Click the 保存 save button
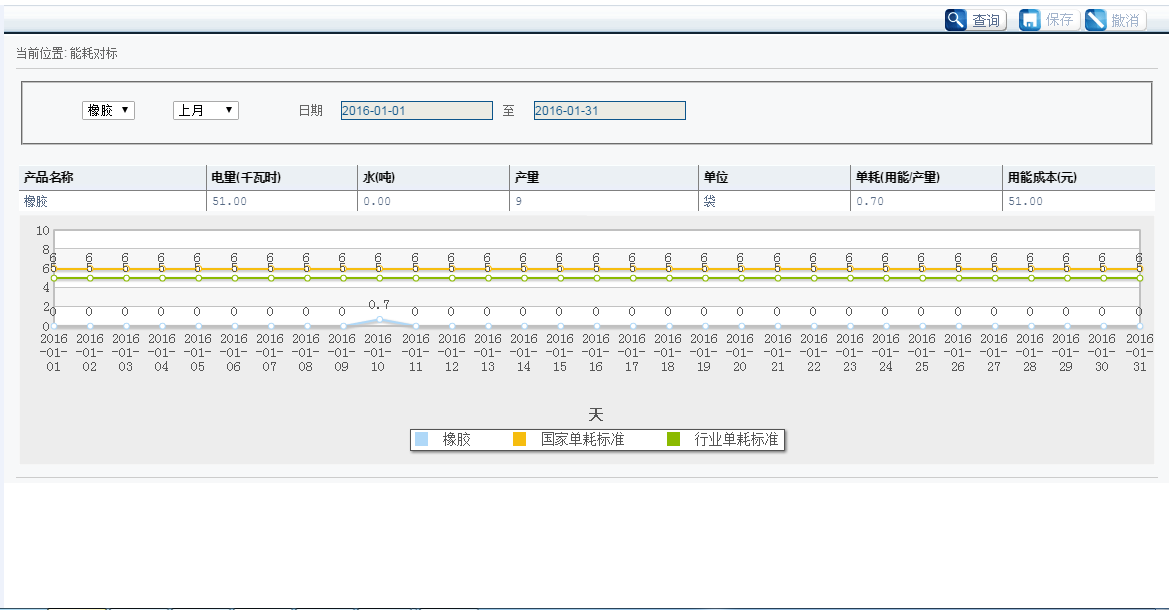The height and width of the screenshot is (612, 1169). tap(1048, 20)
